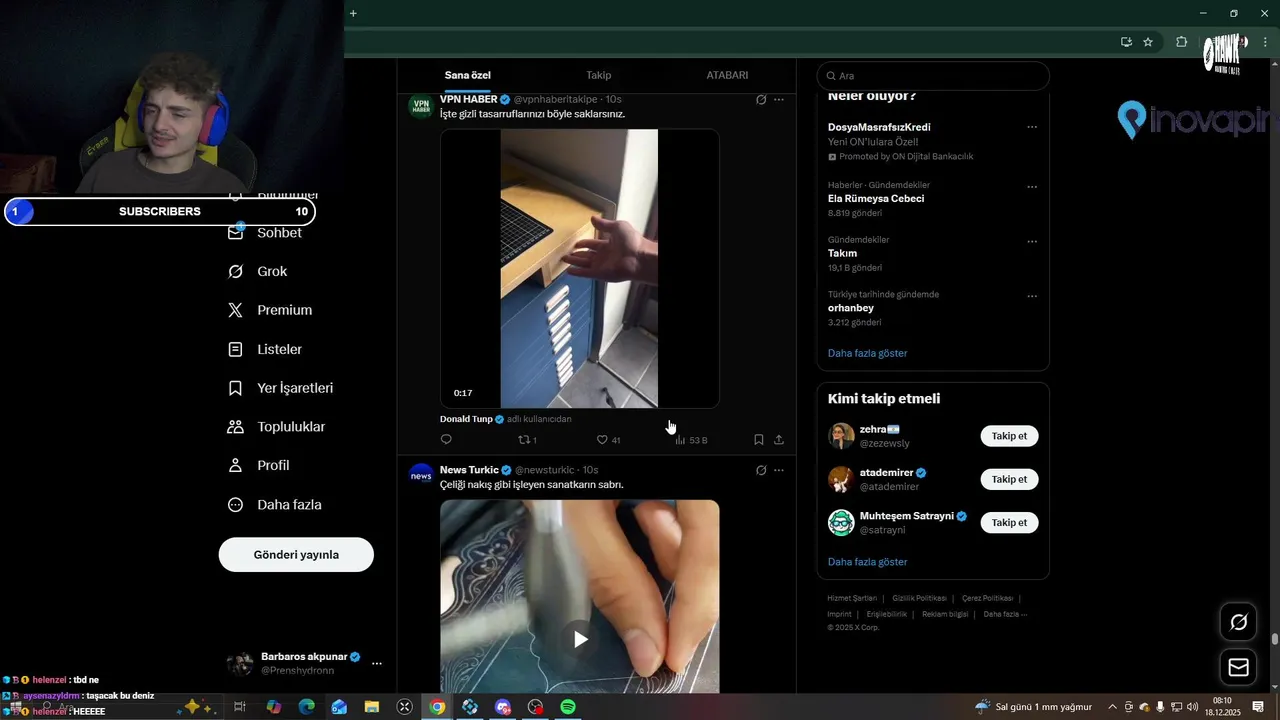Open options for DosyaMasrafsızKredi trend
Image resolution: width=1280 pixels, height=720 pixels.
click(x=1032, y=127)
